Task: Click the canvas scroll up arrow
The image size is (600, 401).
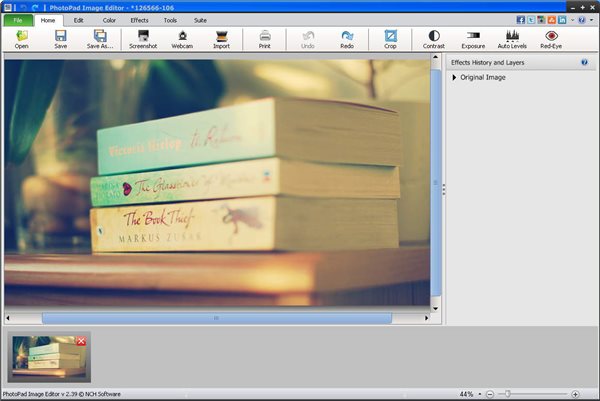Action: [435, 57]
